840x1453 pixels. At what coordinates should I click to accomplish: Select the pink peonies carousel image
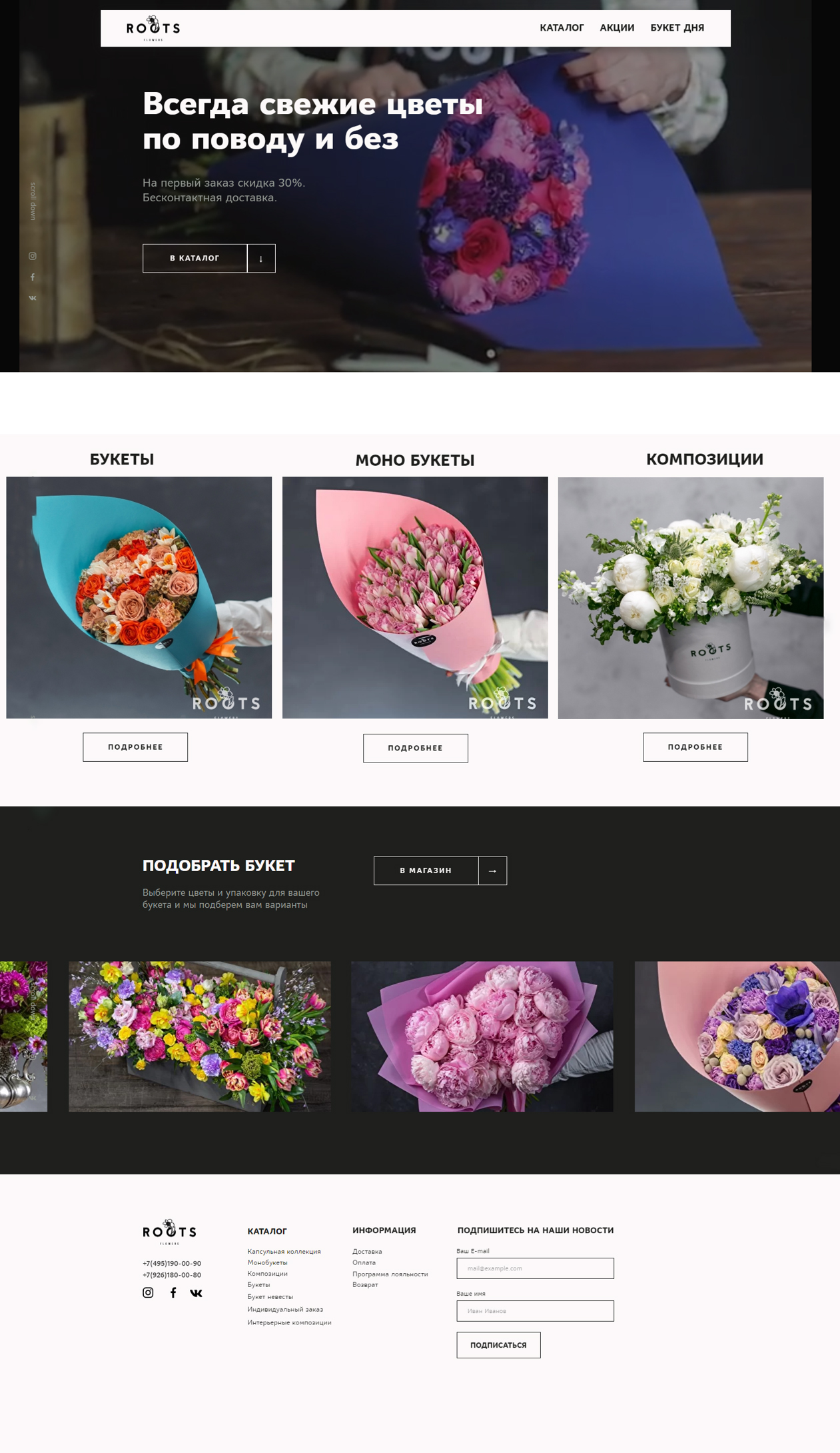pos(482,1036)
